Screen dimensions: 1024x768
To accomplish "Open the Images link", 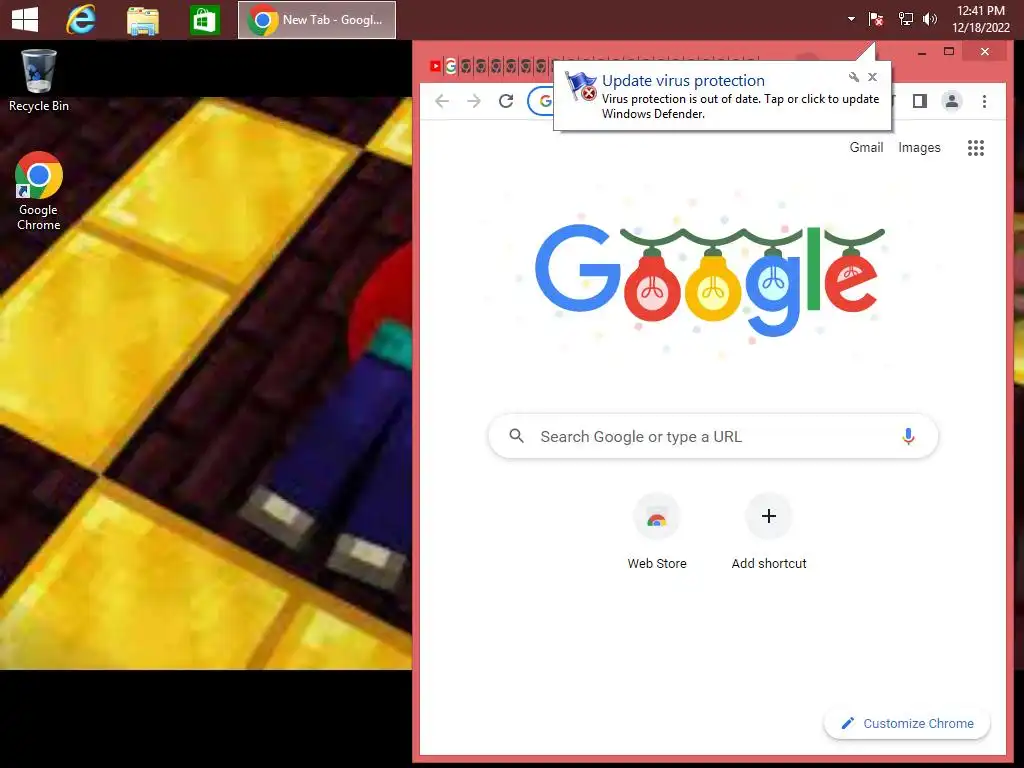I will [919, 148].
